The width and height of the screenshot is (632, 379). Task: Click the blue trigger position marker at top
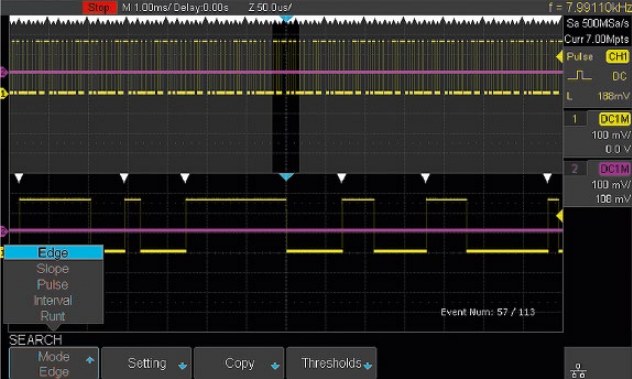(x=286, y=19)
